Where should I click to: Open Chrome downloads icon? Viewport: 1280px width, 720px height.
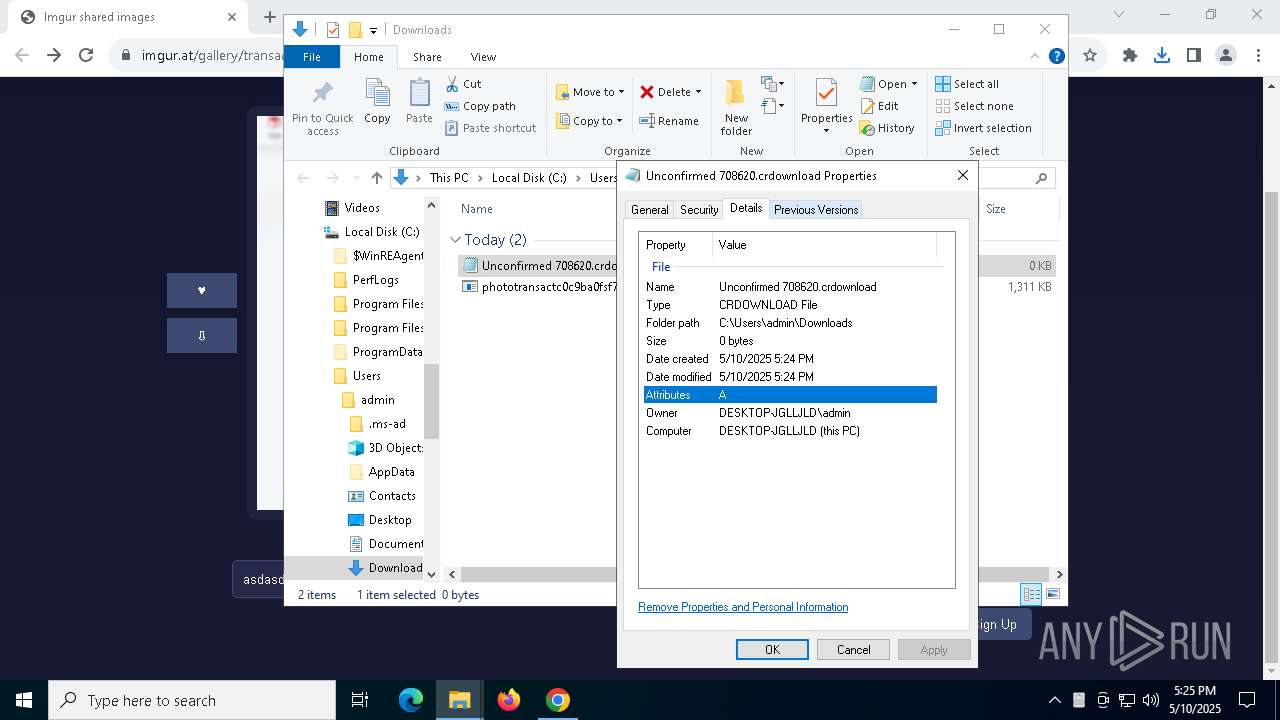tap(1161, 56)
